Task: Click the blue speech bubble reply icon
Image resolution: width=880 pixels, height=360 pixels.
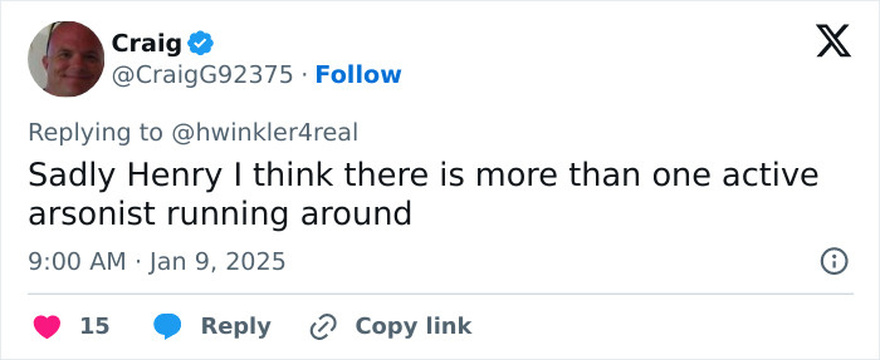Action: pyautogui.click(x=168, y=326)
